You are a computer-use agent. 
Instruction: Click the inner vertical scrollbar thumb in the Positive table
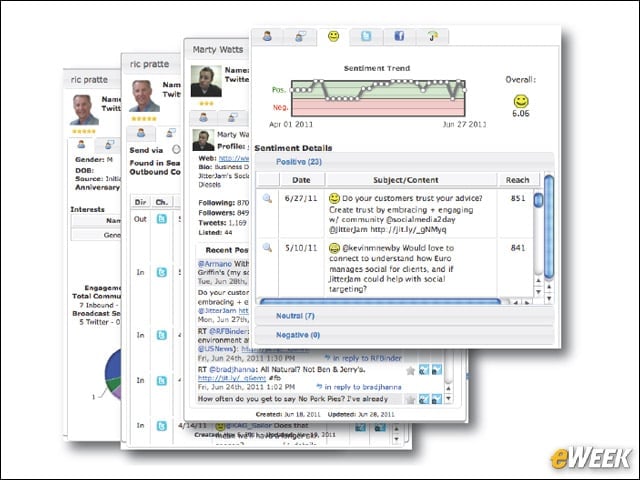pyautogui.click(x=538, y=200)
